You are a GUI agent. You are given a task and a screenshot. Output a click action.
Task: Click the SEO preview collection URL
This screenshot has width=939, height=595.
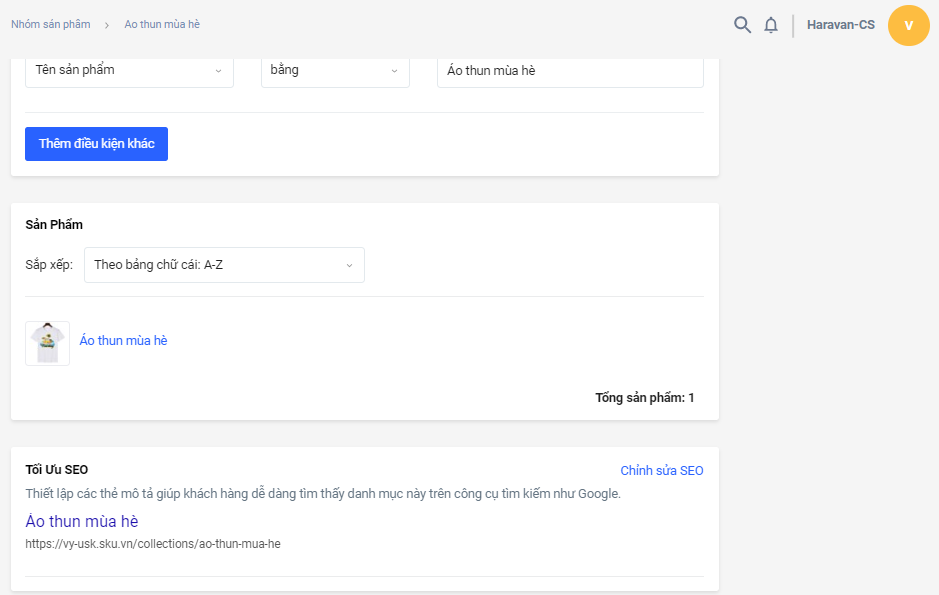coord(153,544)
